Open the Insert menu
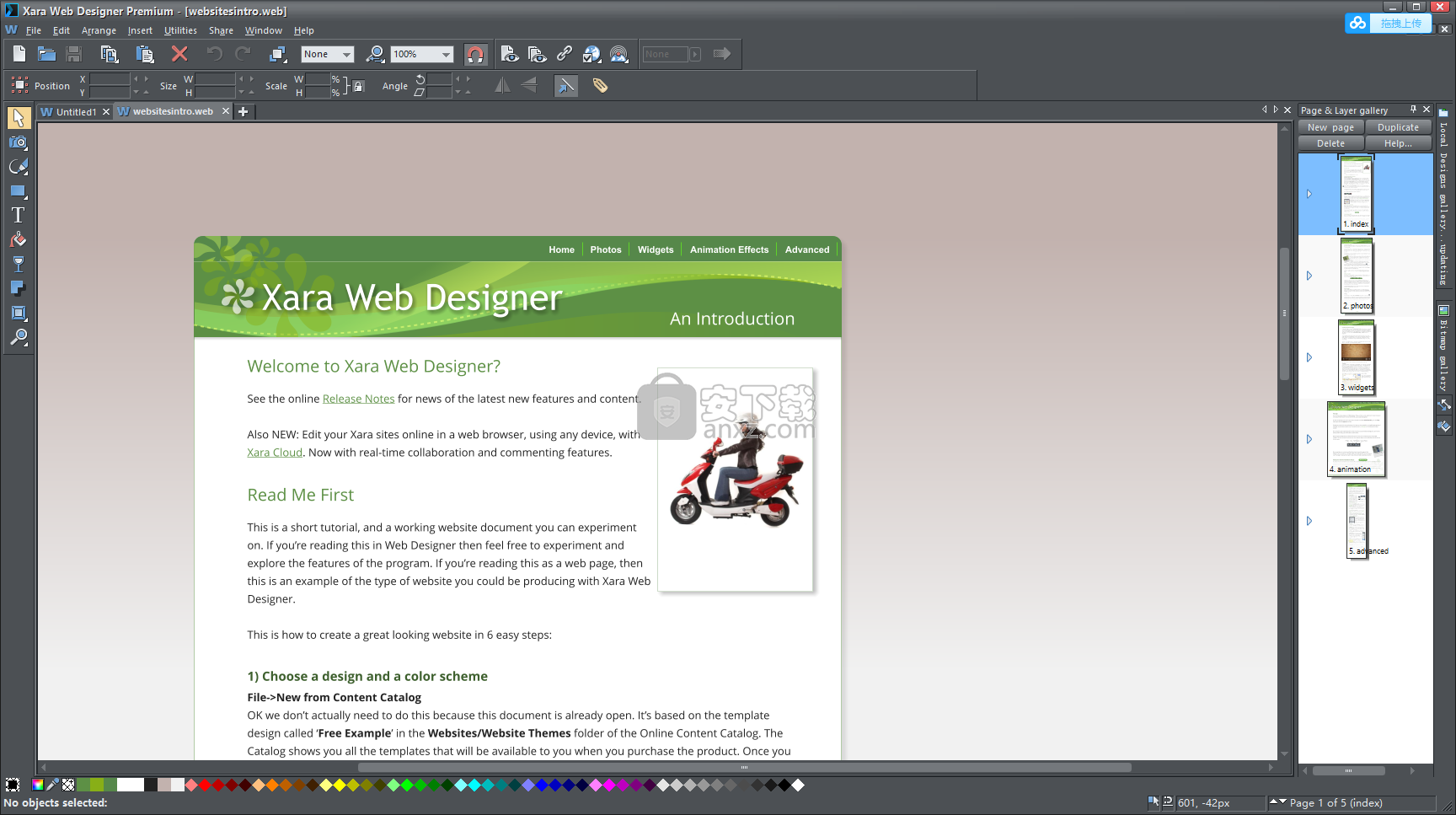Viewport: 1456px width, 815px height. pos(140,30)
